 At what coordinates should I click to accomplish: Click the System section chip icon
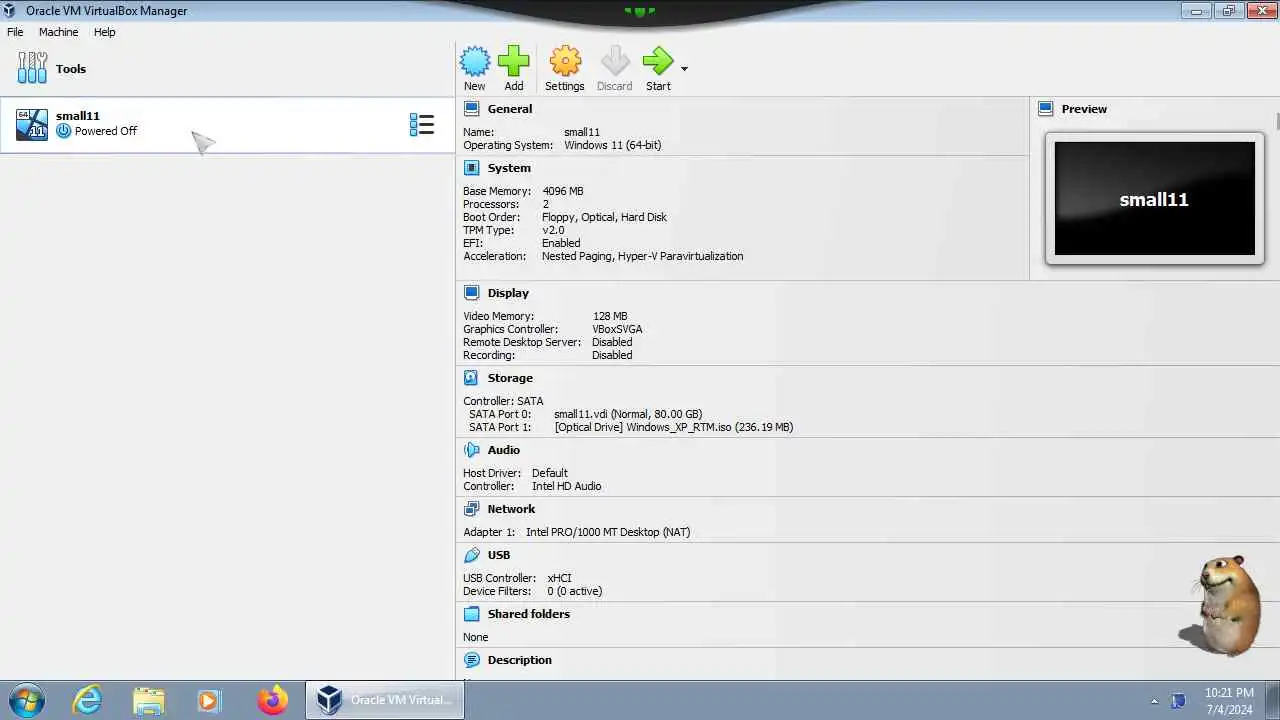(471, 168)
